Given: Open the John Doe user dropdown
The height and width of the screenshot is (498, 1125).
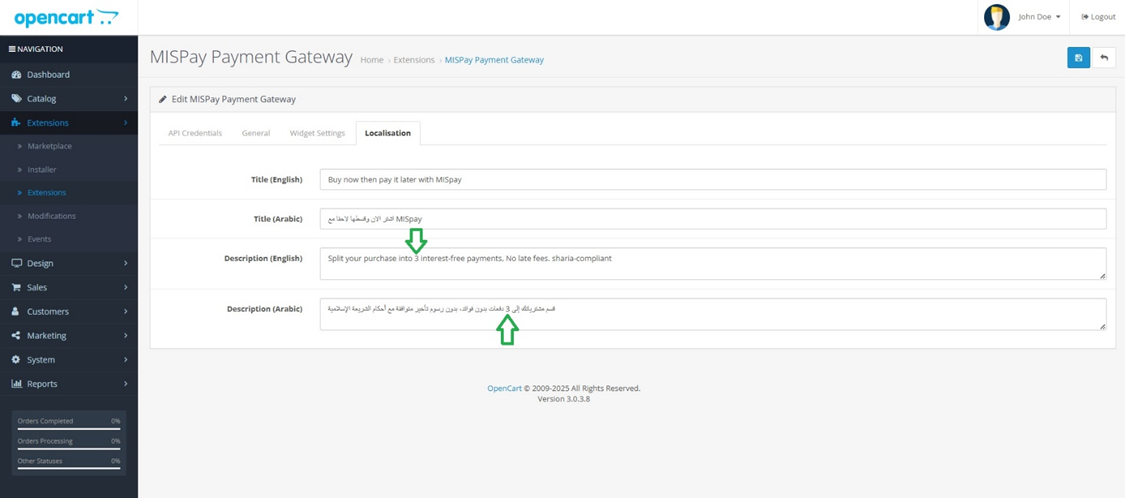Looking at the screenshot, I should [x=1039, y=17].
